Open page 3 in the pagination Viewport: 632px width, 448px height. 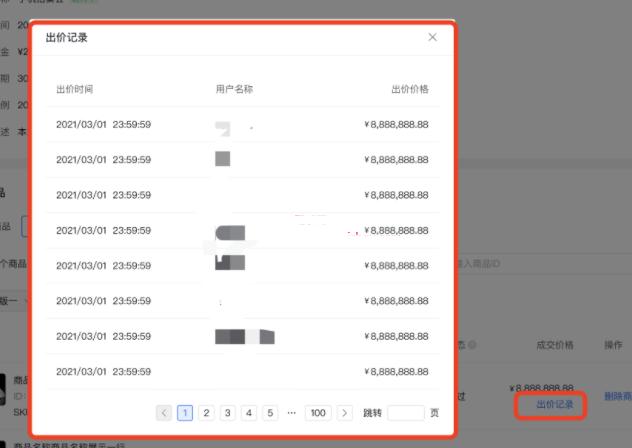pos(227,412)
